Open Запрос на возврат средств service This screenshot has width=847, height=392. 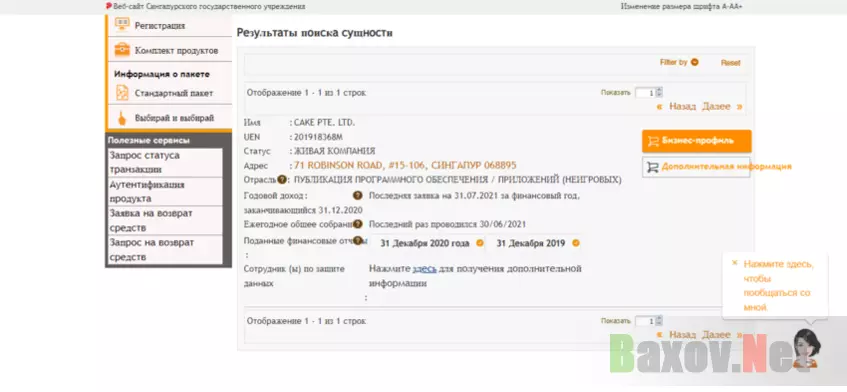(x=165, y=249)
